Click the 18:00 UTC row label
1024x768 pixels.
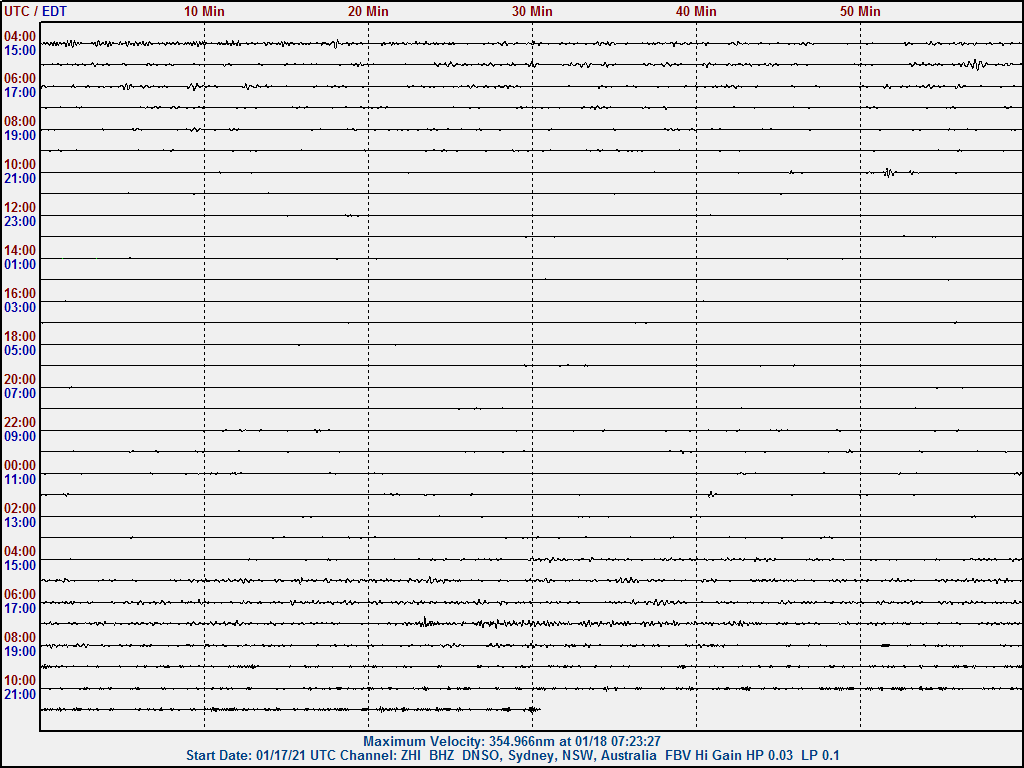click(x=20, y=337)
